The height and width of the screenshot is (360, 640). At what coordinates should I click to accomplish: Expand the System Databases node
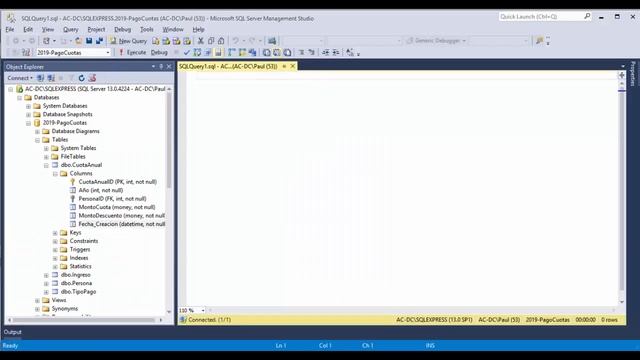[x=28, y=106]
